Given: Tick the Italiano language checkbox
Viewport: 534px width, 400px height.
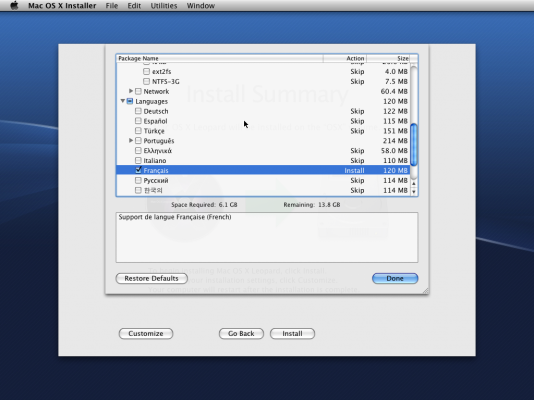Looking at the screenshot, I should tap(138, 160).
